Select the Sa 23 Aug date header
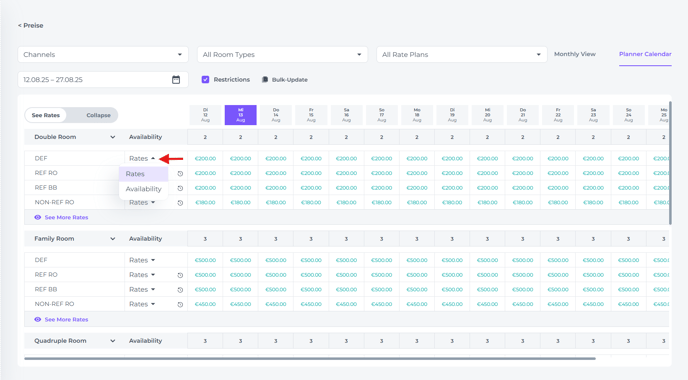Viewport: 688px width, 380px height. click(x=593, y=115)
